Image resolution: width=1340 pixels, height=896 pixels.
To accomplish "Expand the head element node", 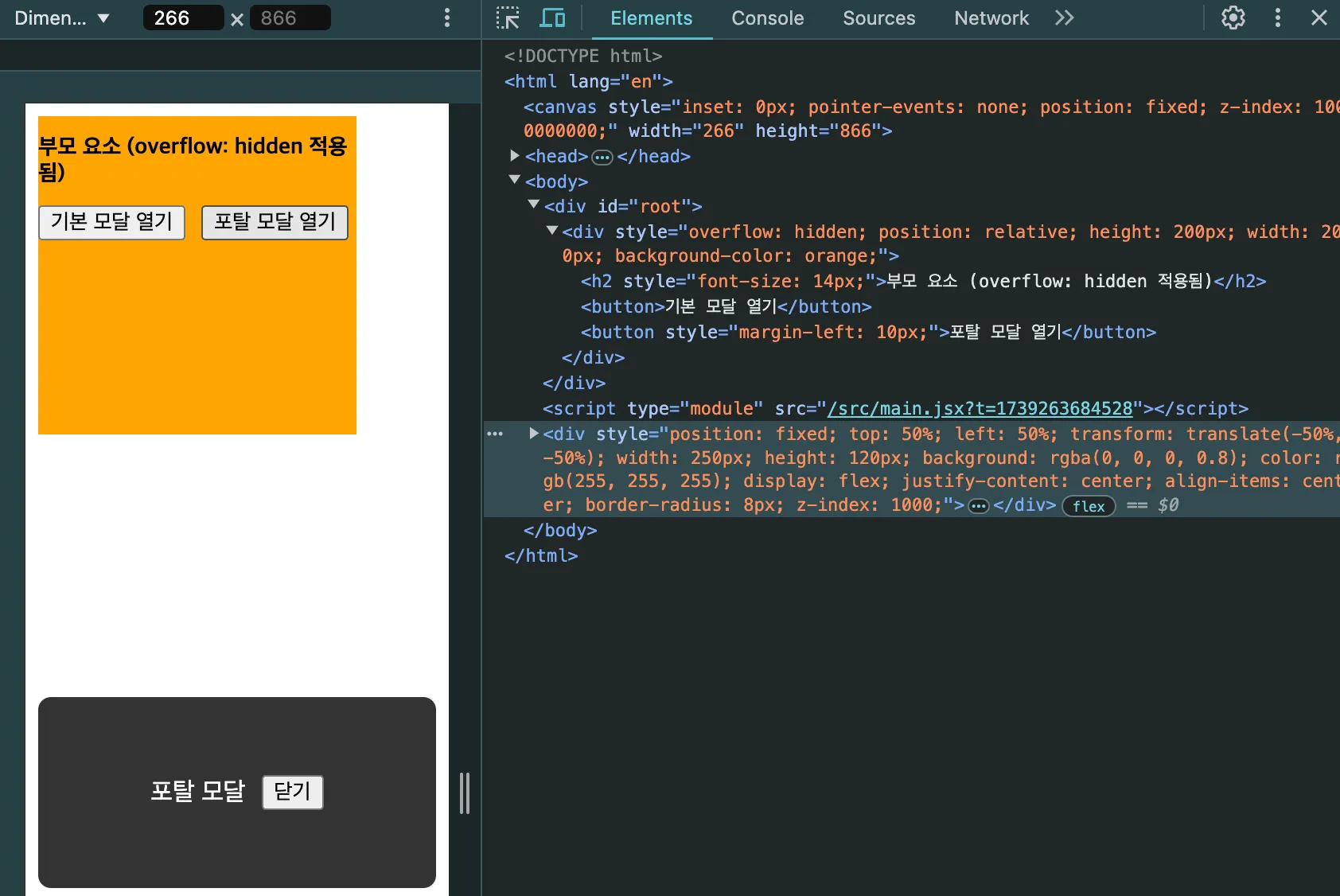I will click(x=515, y=156).
